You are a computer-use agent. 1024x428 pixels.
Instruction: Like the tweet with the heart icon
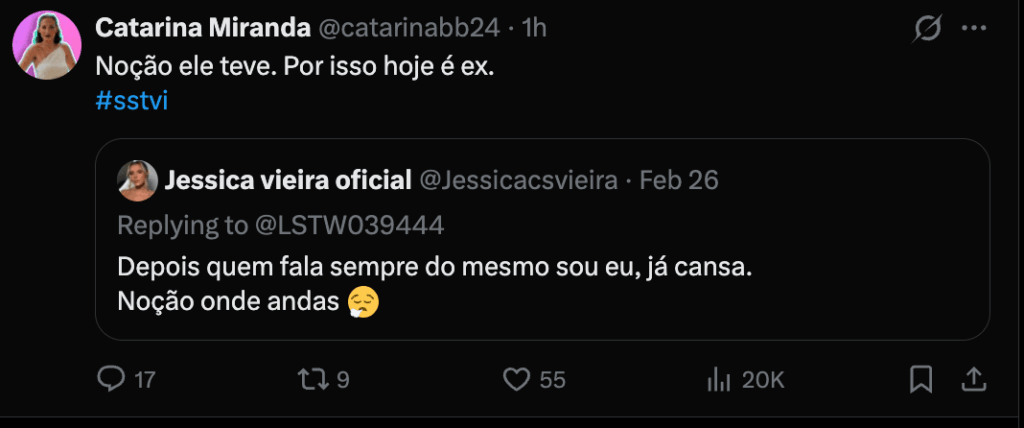(x=516, y=379)
